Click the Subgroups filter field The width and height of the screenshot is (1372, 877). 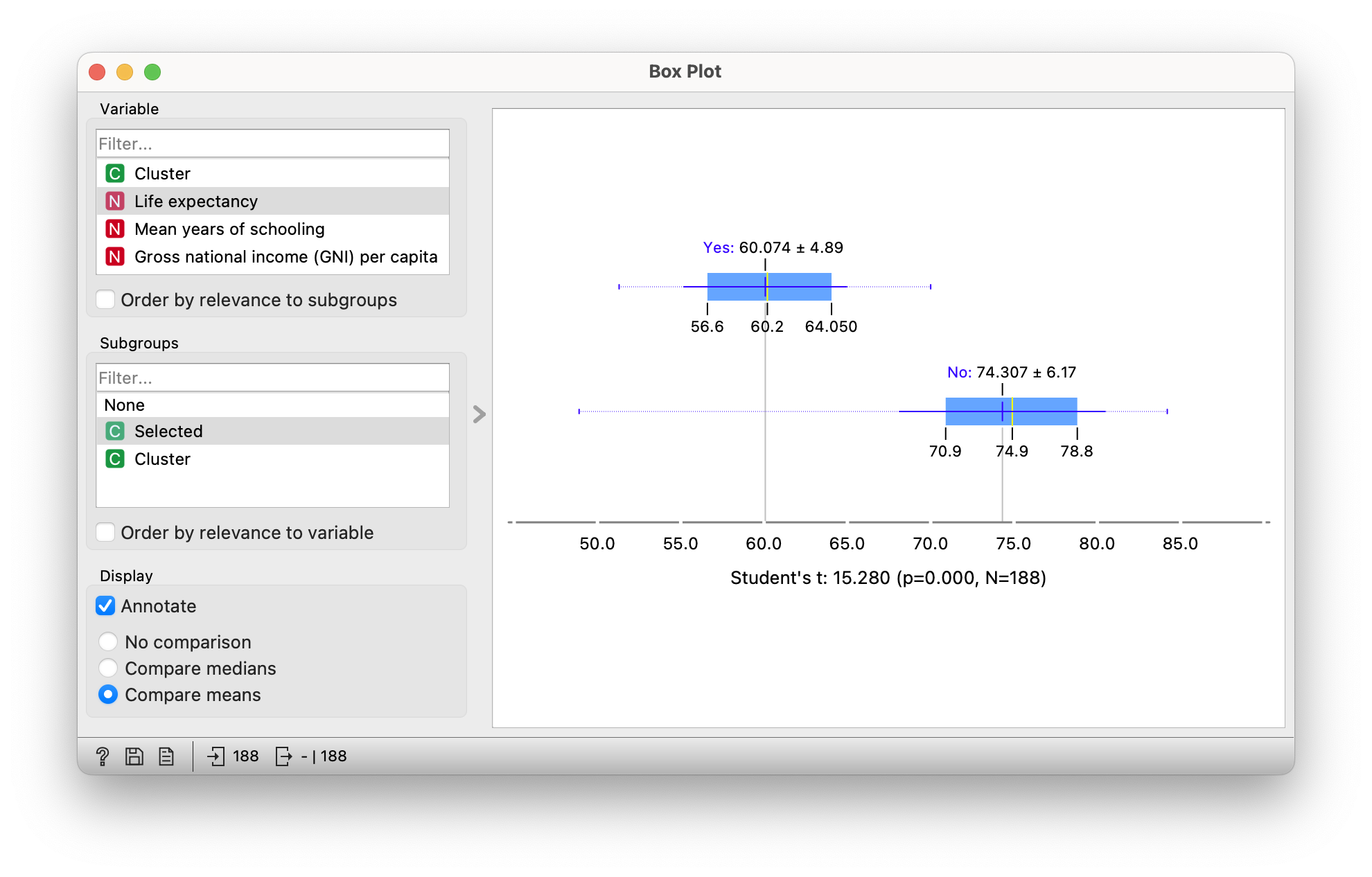pos(272,378)
